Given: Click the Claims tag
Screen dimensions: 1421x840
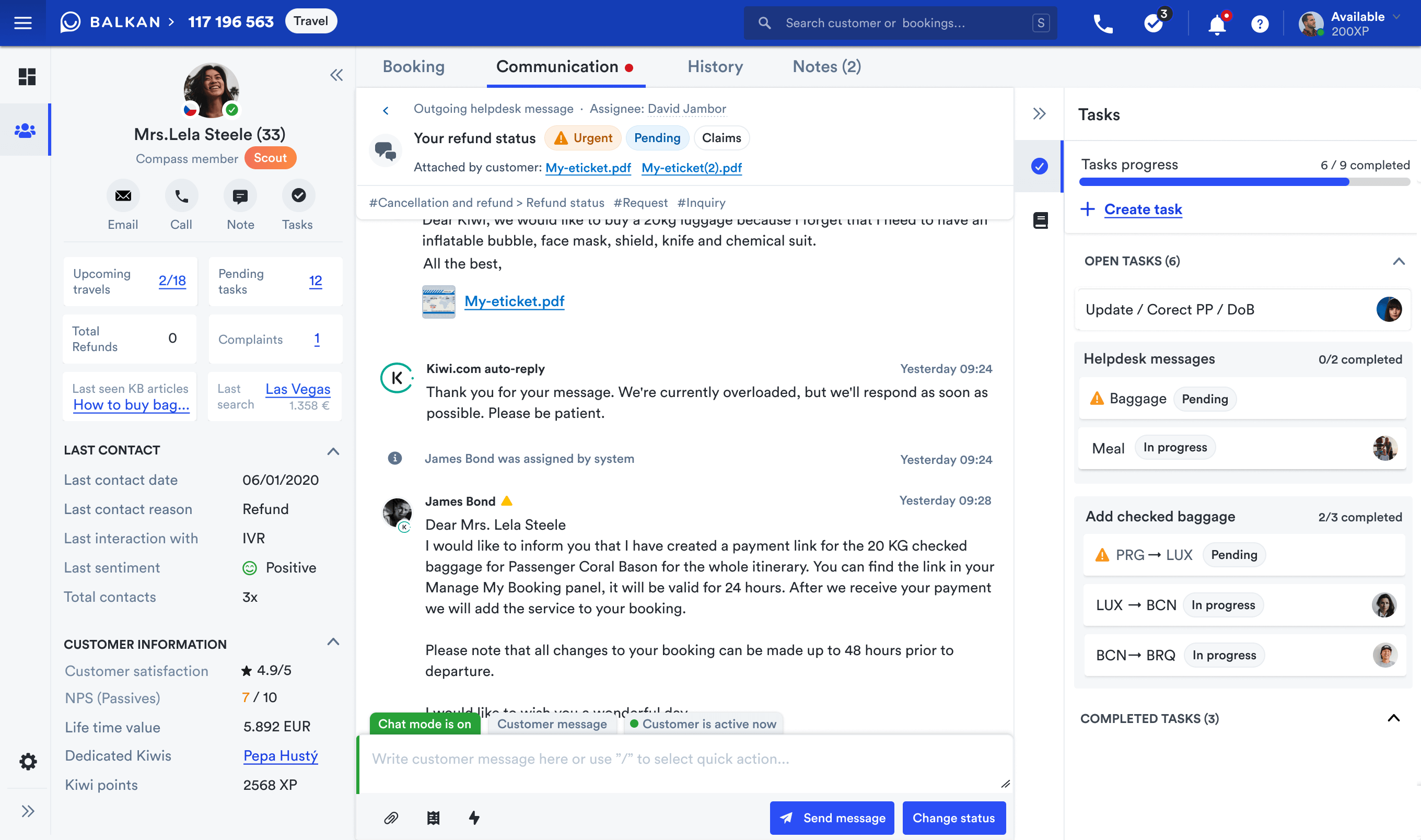Looking at the screenshot, I should 721,138.
